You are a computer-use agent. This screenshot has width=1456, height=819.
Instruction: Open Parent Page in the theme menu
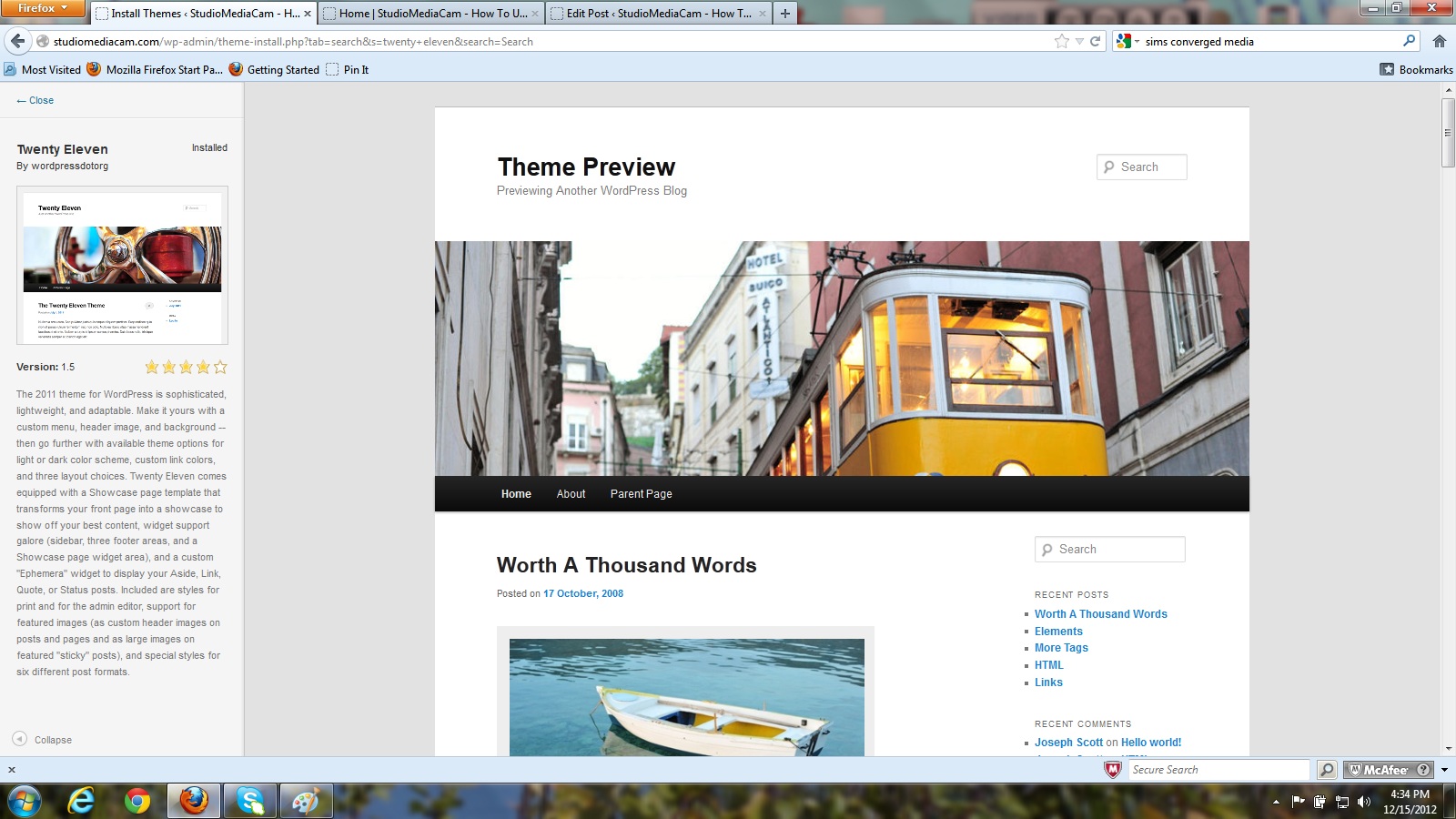click(641, 494)
